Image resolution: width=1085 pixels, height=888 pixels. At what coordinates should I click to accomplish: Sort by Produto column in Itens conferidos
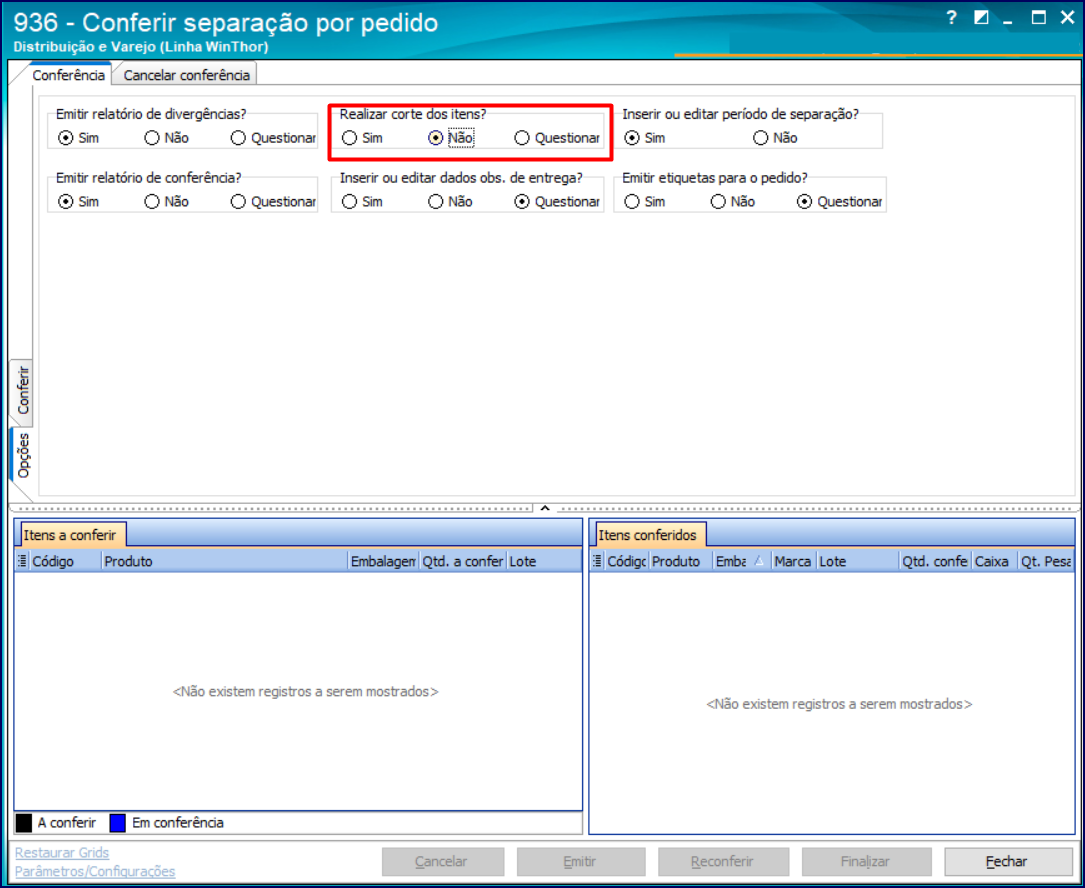680,561
